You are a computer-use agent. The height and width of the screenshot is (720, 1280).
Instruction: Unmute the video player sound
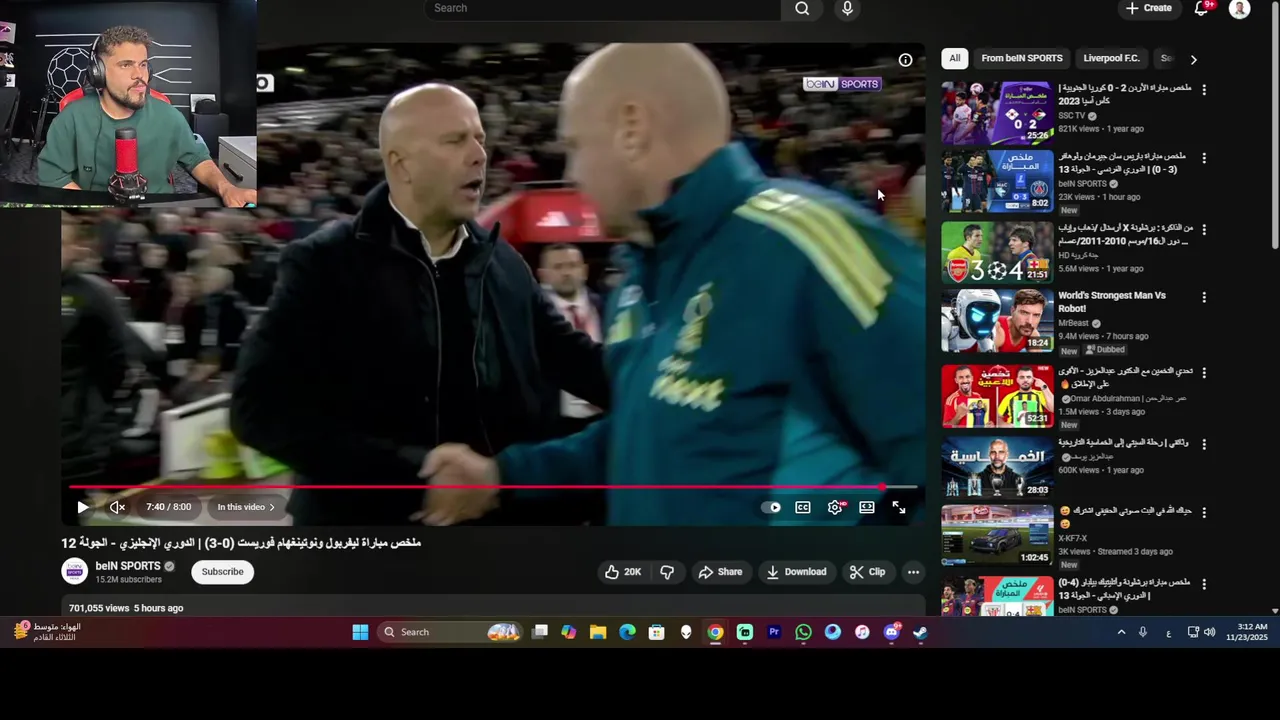tap(117, 507)
